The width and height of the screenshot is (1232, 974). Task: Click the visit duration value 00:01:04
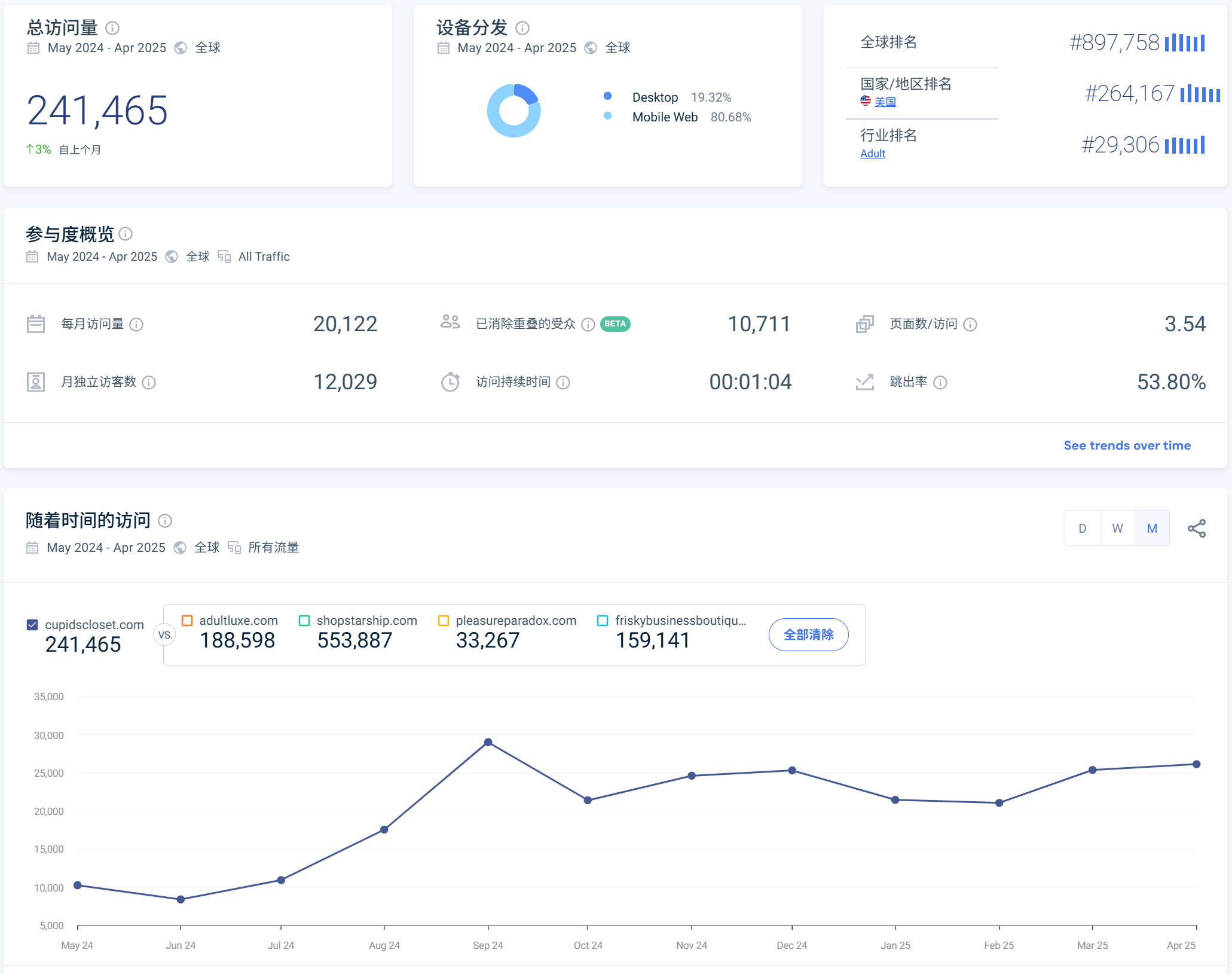(750, 382)
